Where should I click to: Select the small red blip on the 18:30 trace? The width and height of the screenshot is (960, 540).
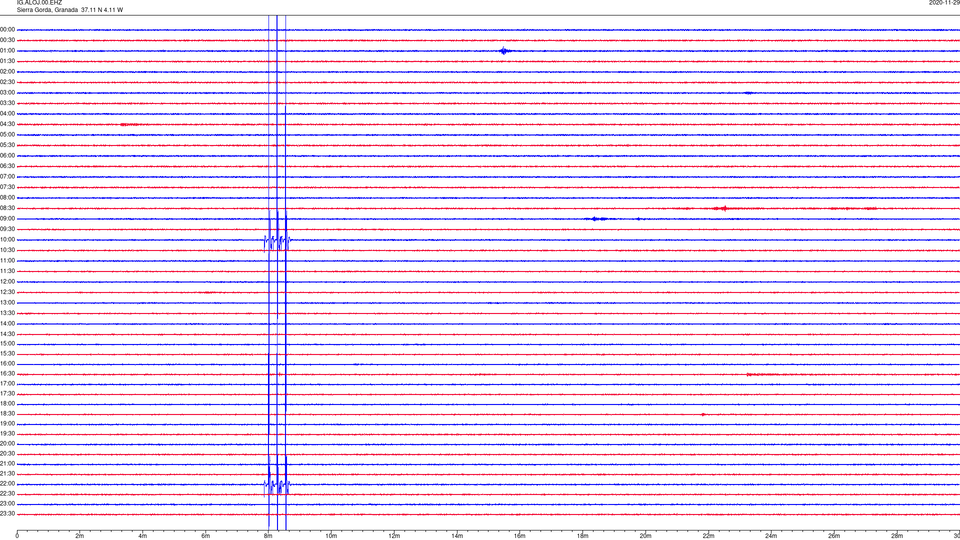click(703, 414)
